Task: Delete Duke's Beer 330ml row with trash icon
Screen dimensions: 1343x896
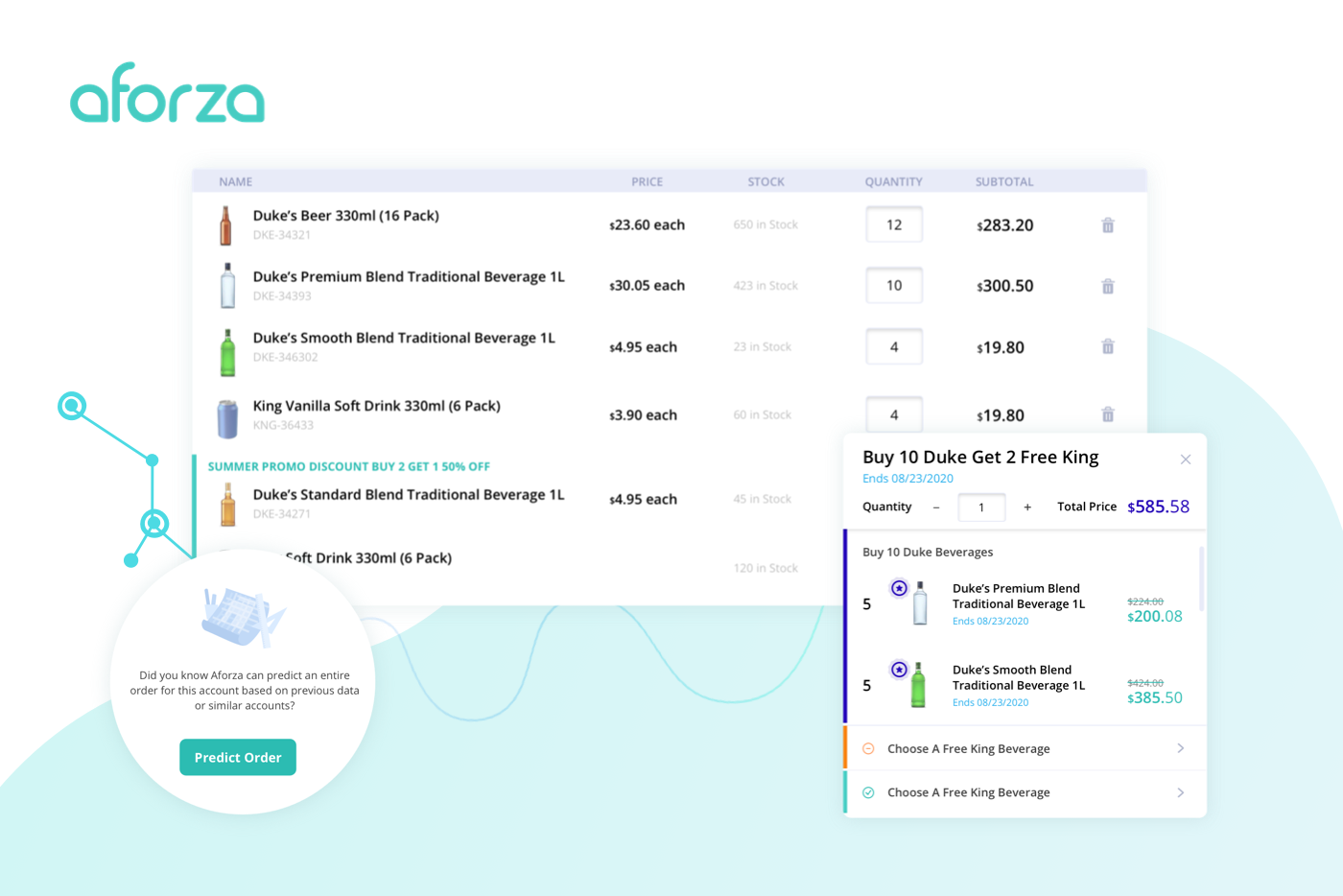Action: [1107, 225]
